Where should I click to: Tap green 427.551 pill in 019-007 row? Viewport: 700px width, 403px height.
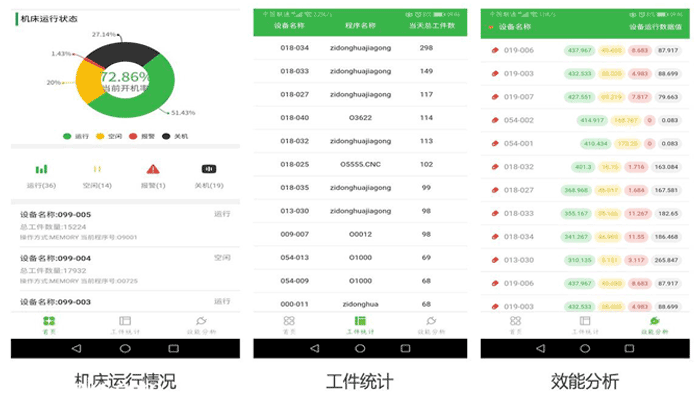pos(579,97)
